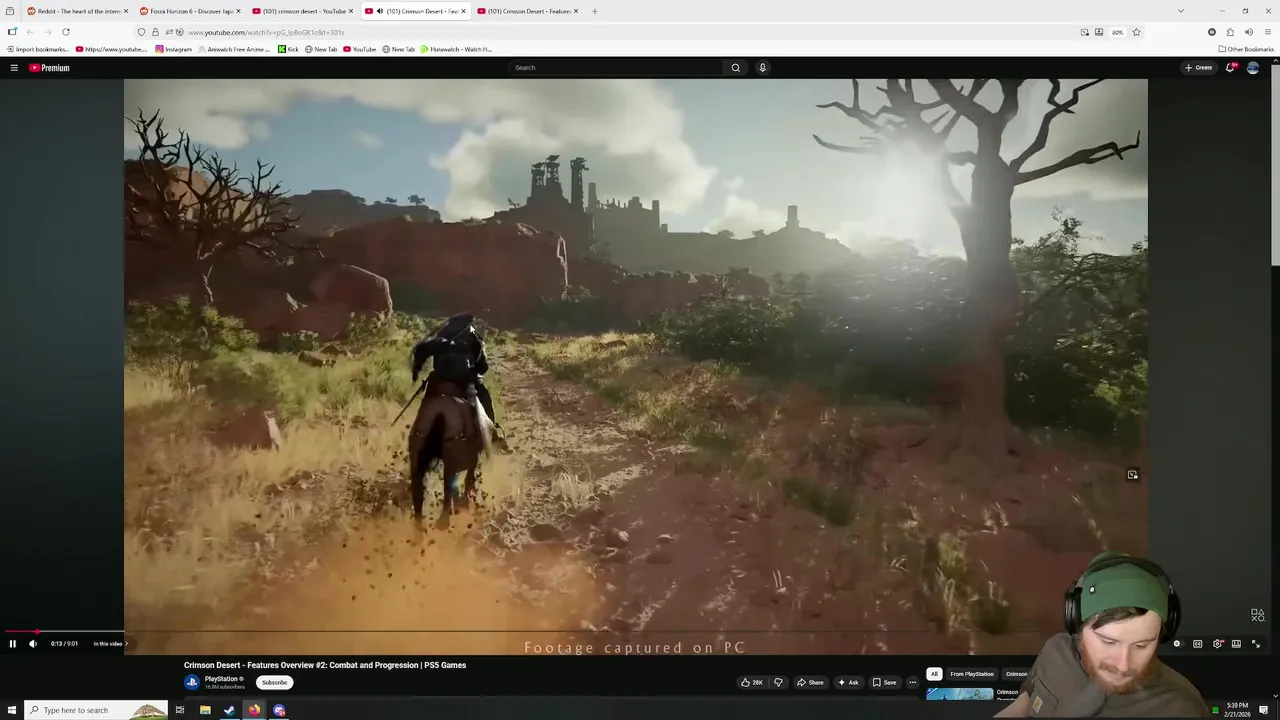Open the YouTube bookmark in the bookmarks bar

tap(360, 49)
